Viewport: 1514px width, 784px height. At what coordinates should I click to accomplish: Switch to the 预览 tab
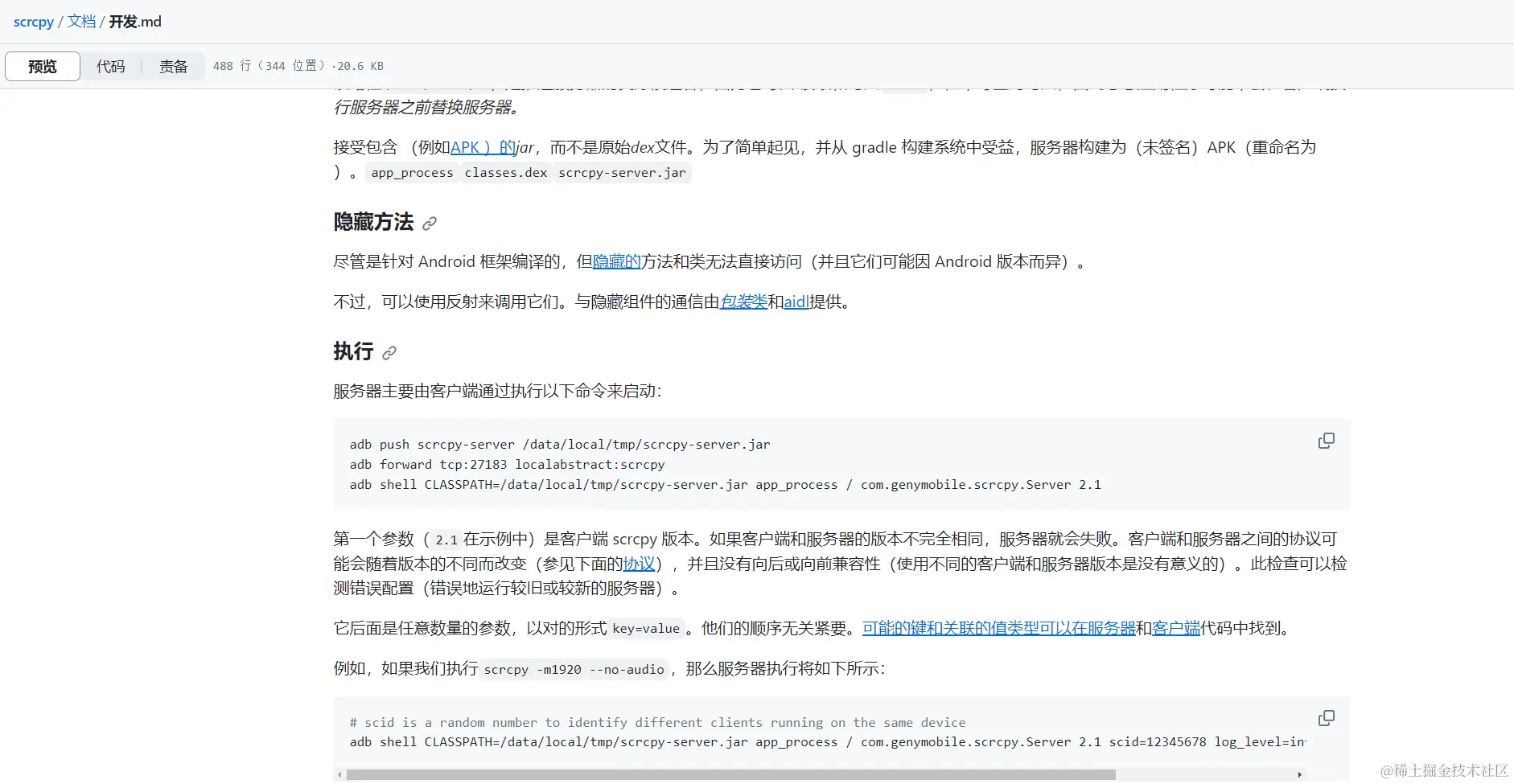[x=43, y=66]
